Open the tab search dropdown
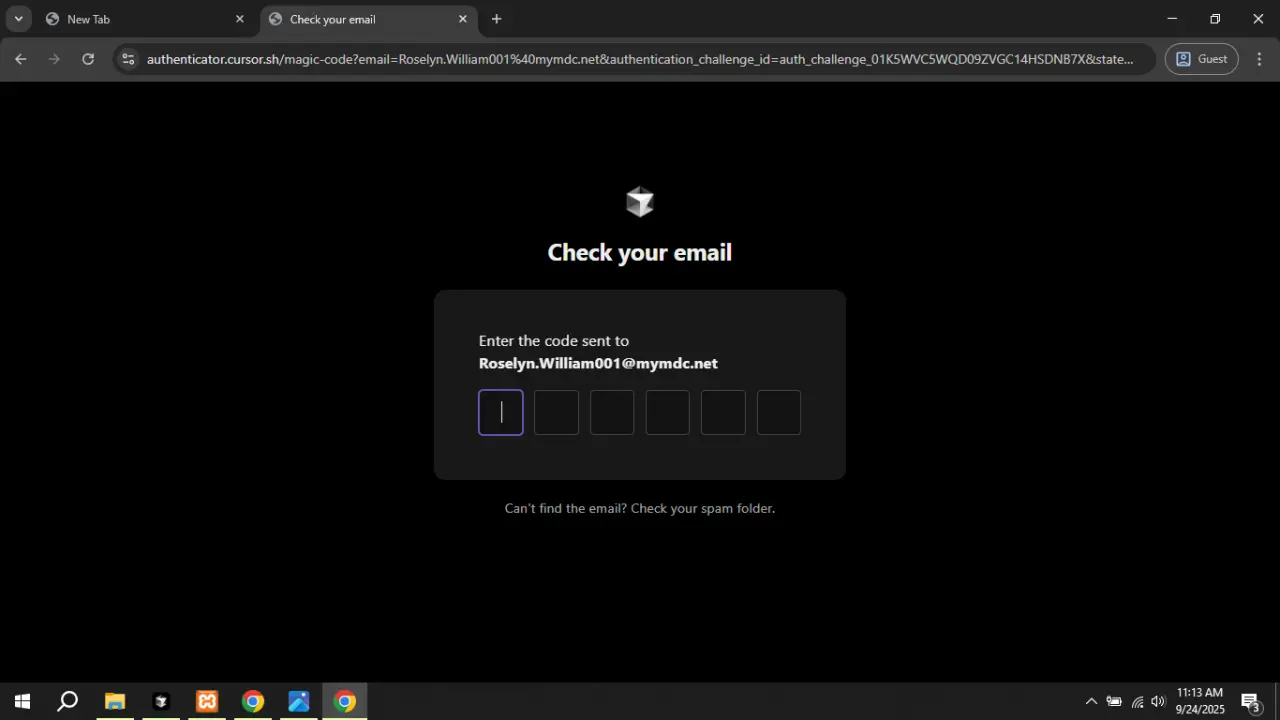This screenshot has height=720, width=1280. tap(18, 19)
